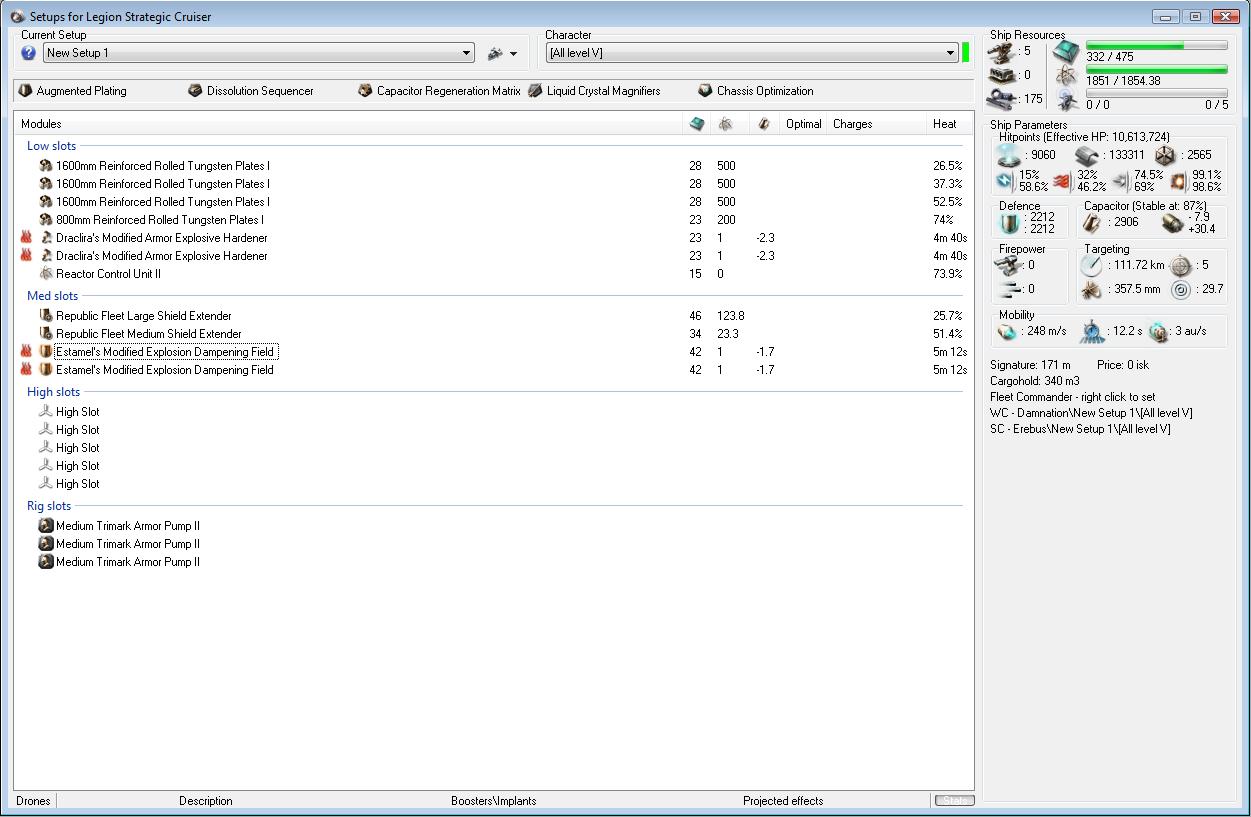The width and height of the screenshot is (1251, 817).
Task: Click the turret hardpoints icon
Action: point(1001,51)
